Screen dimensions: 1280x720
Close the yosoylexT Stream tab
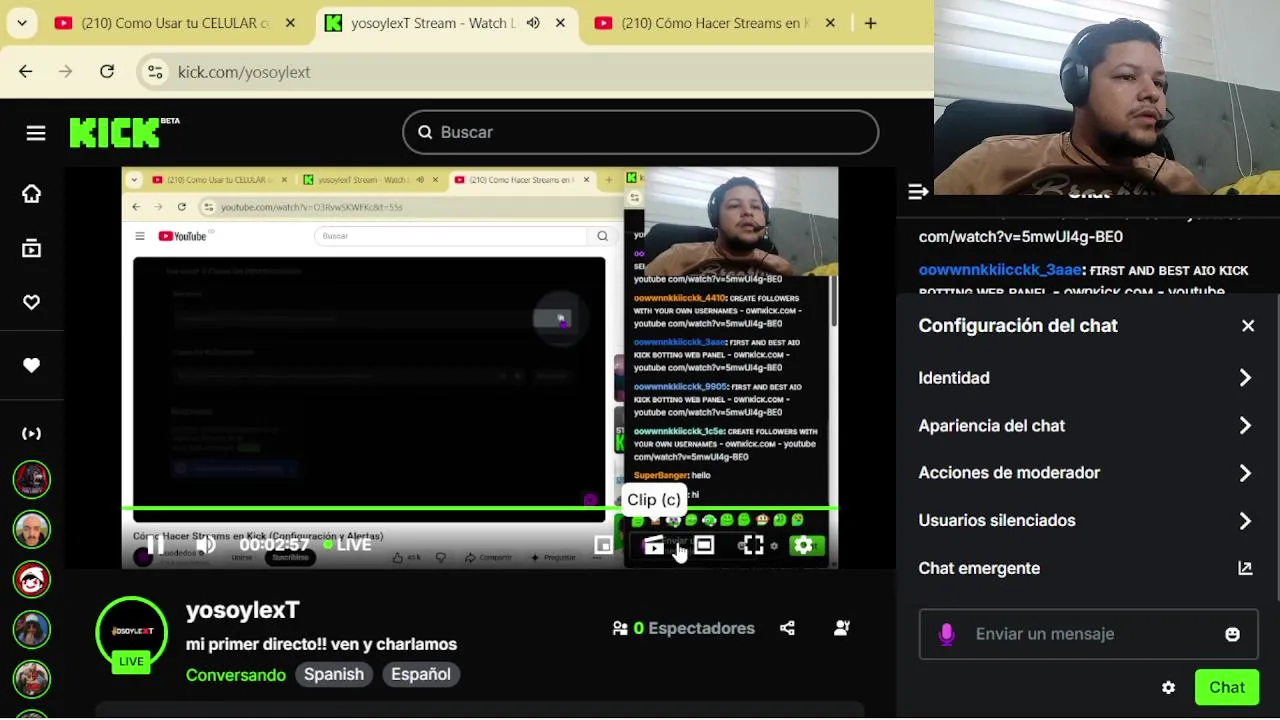point(560,23)
